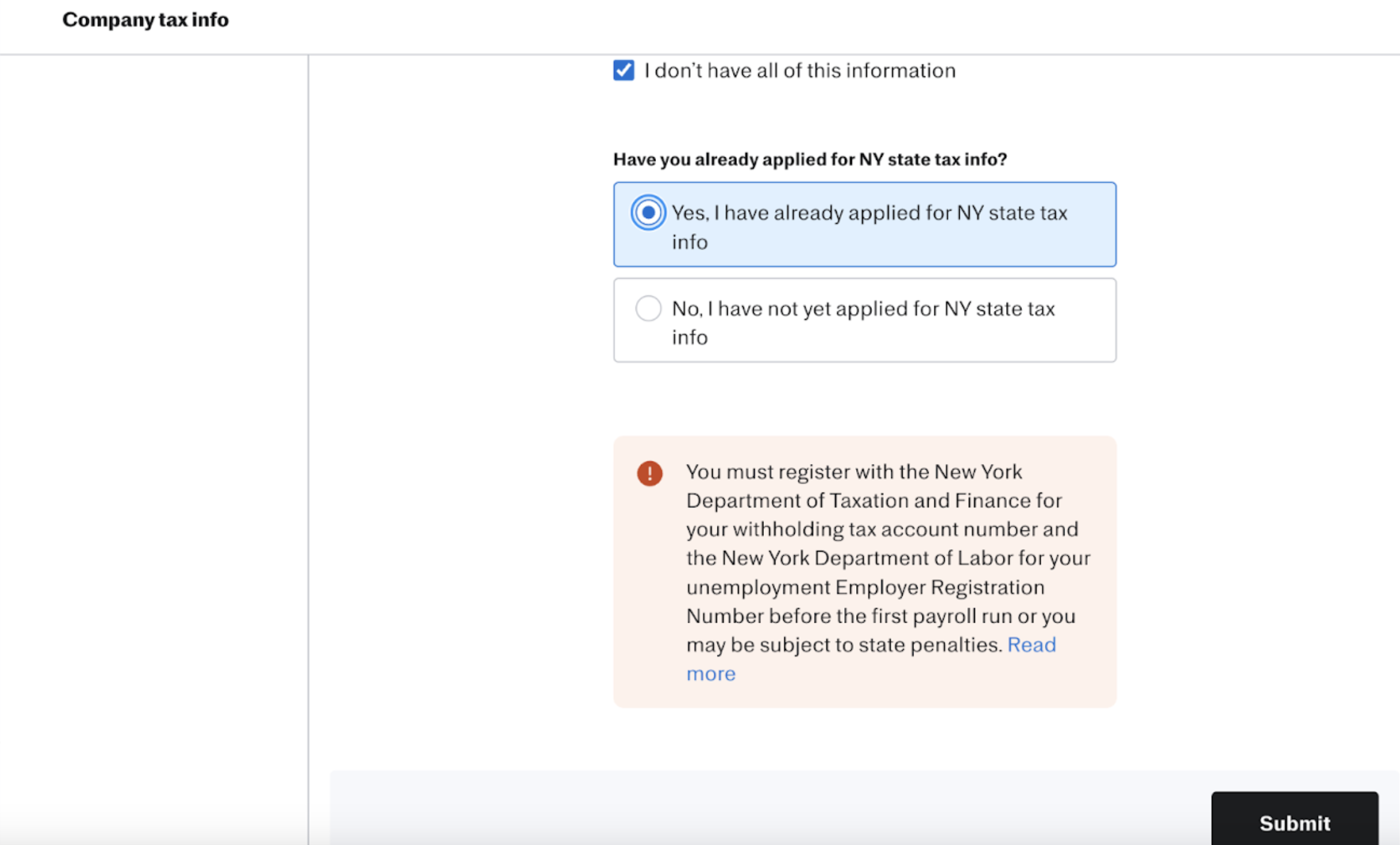
Task: Click the "Company tax info" page heading
Action: [x=145, y=20]
